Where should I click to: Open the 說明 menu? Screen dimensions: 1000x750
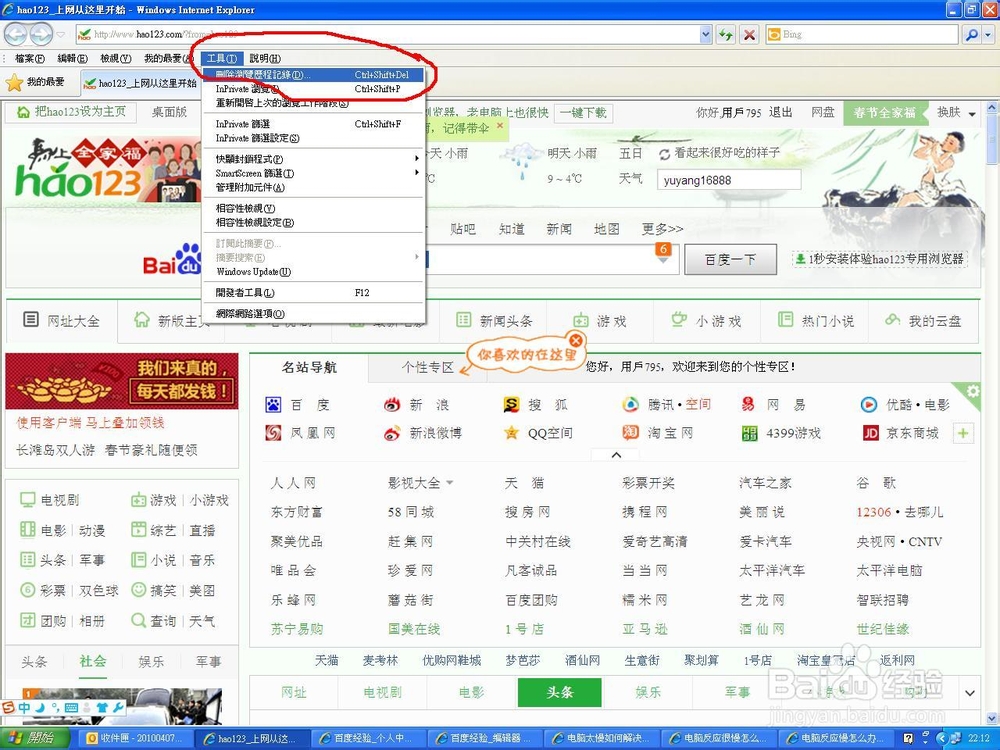click(x=265, y=58)
